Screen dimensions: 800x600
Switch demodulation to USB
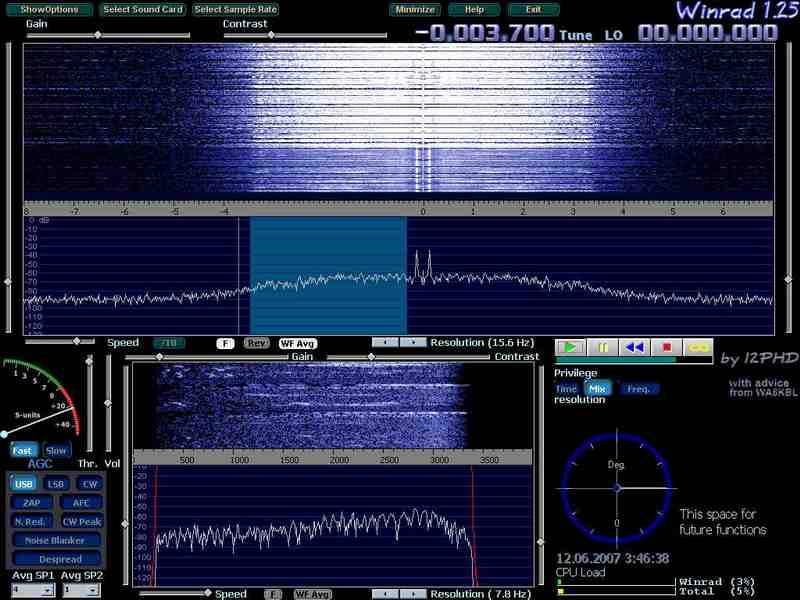coord(24,484)
